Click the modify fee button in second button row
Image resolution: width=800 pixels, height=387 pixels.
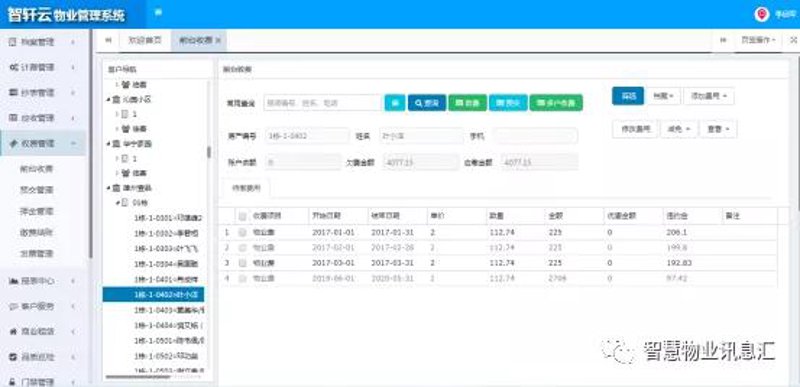coord(635,130)
